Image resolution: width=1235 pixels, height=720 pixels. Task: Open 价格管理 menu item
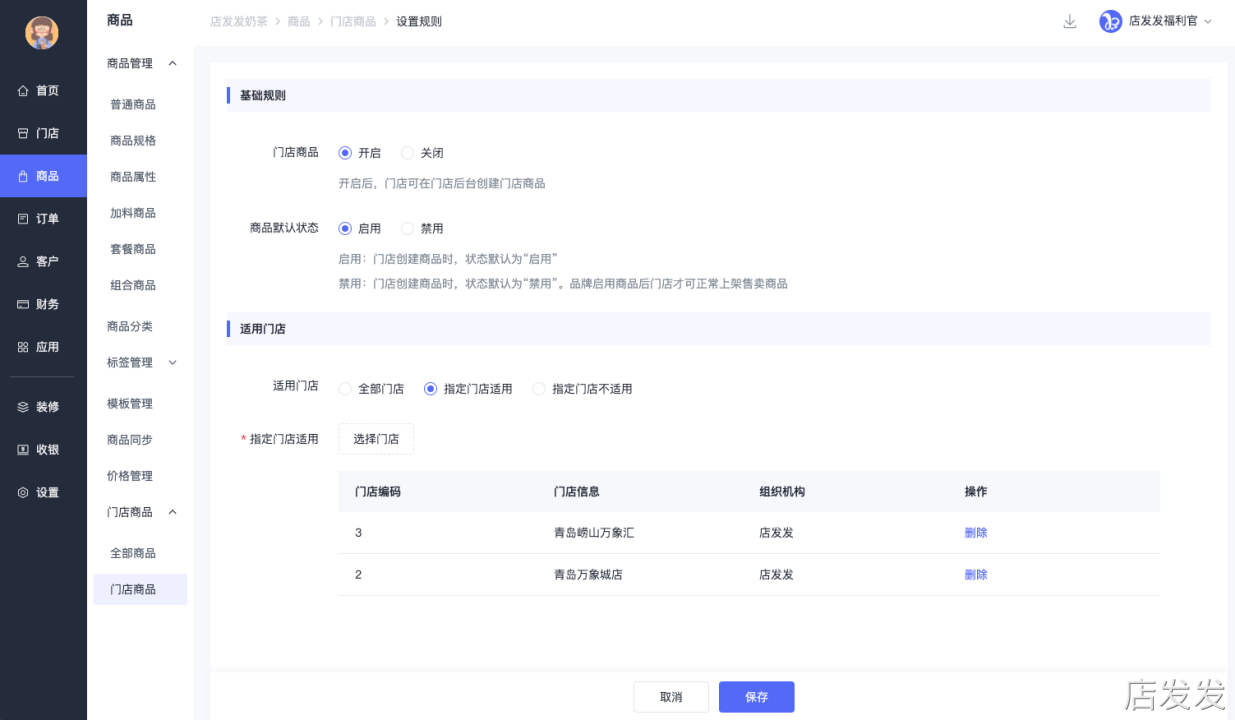130,476
